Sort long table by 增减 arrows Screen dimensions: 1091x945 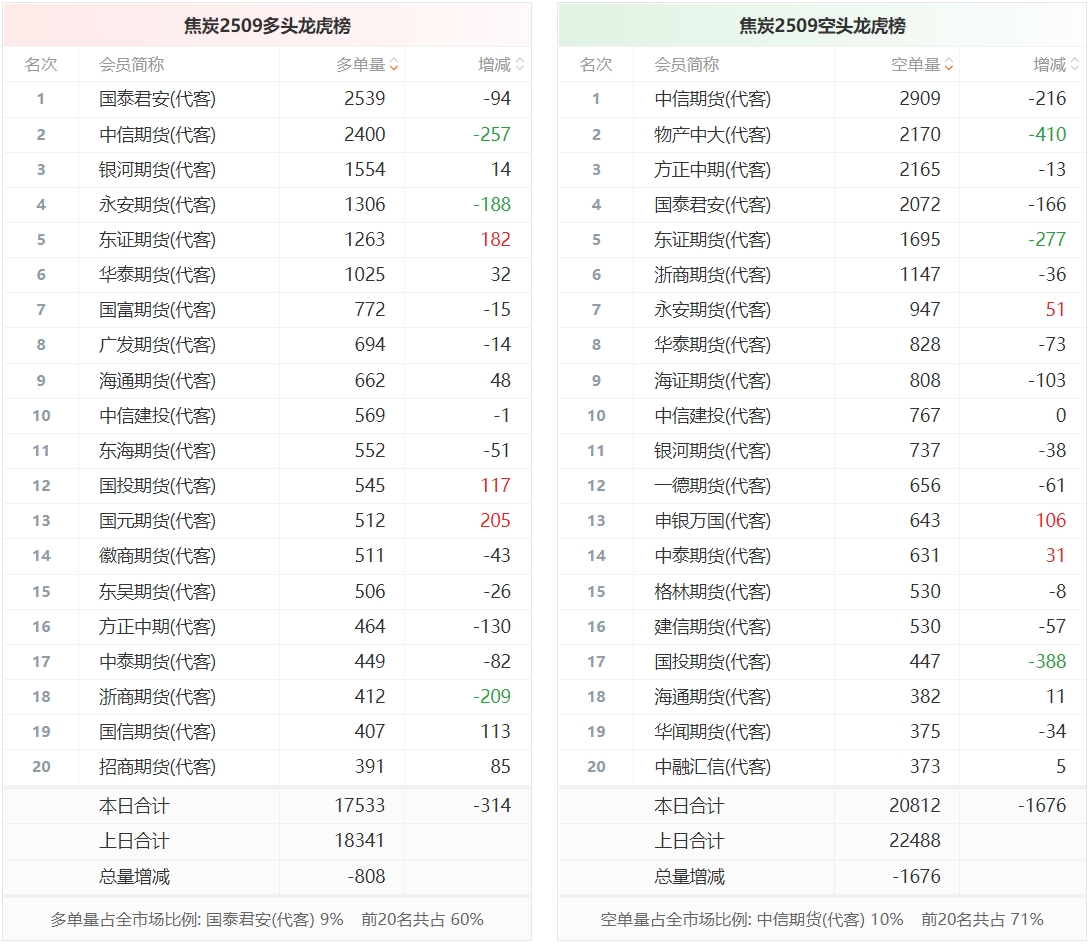pyautogui.click(x=520, y=65)
